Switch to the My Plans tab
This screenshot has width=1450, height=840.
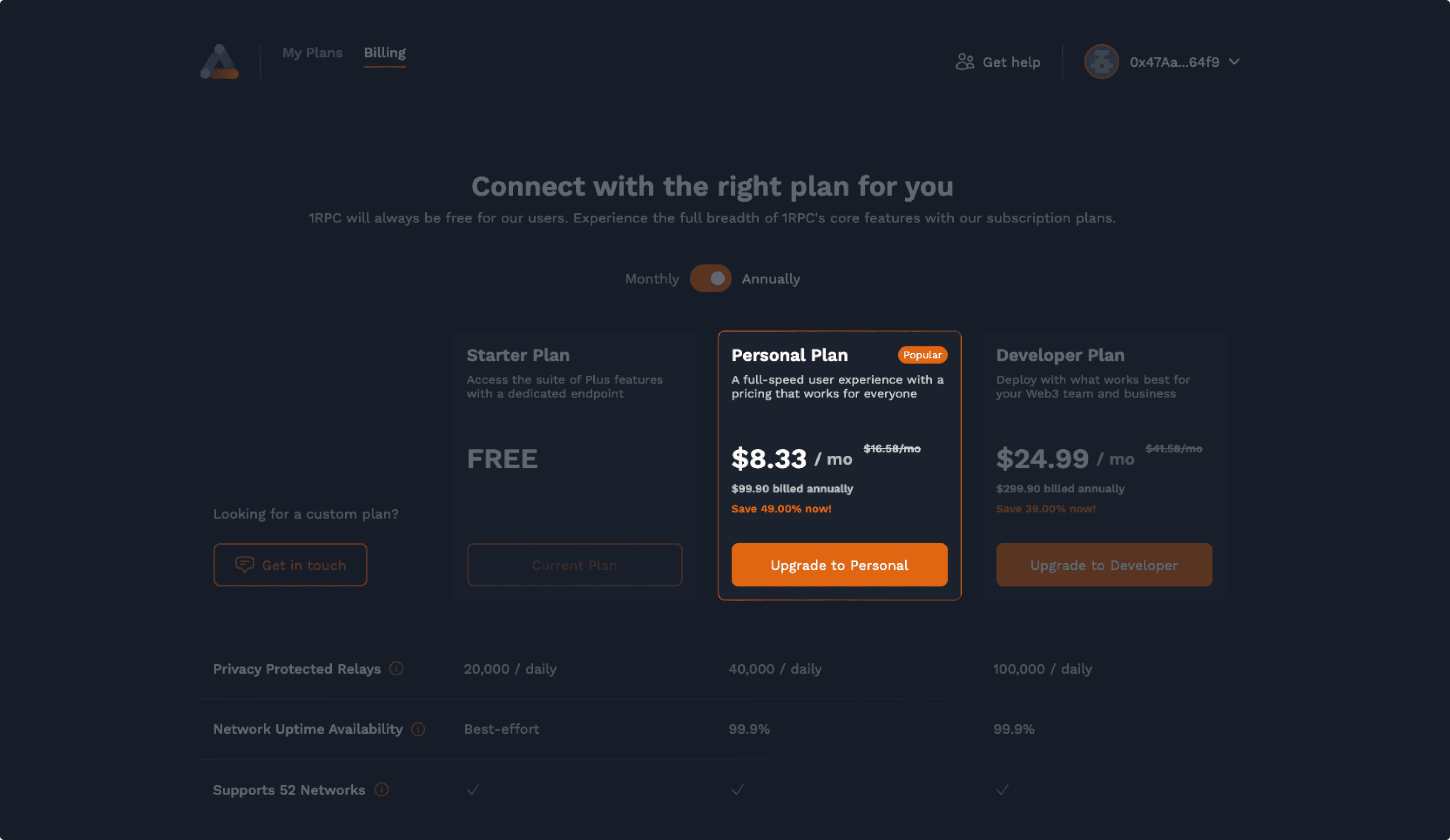[x=312, y=53]
